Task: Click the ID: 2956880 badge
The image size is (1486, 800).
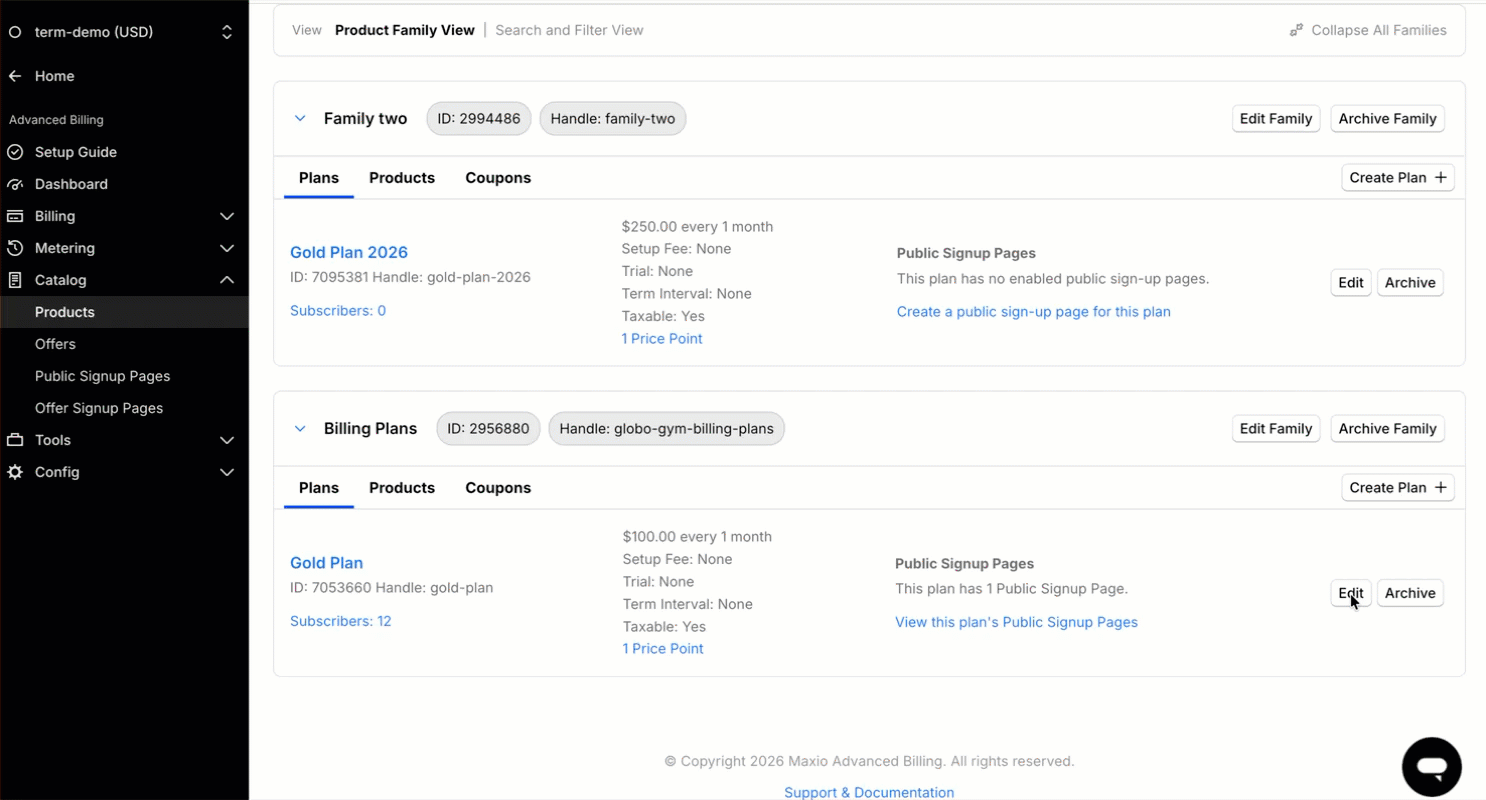Action: 489,428
